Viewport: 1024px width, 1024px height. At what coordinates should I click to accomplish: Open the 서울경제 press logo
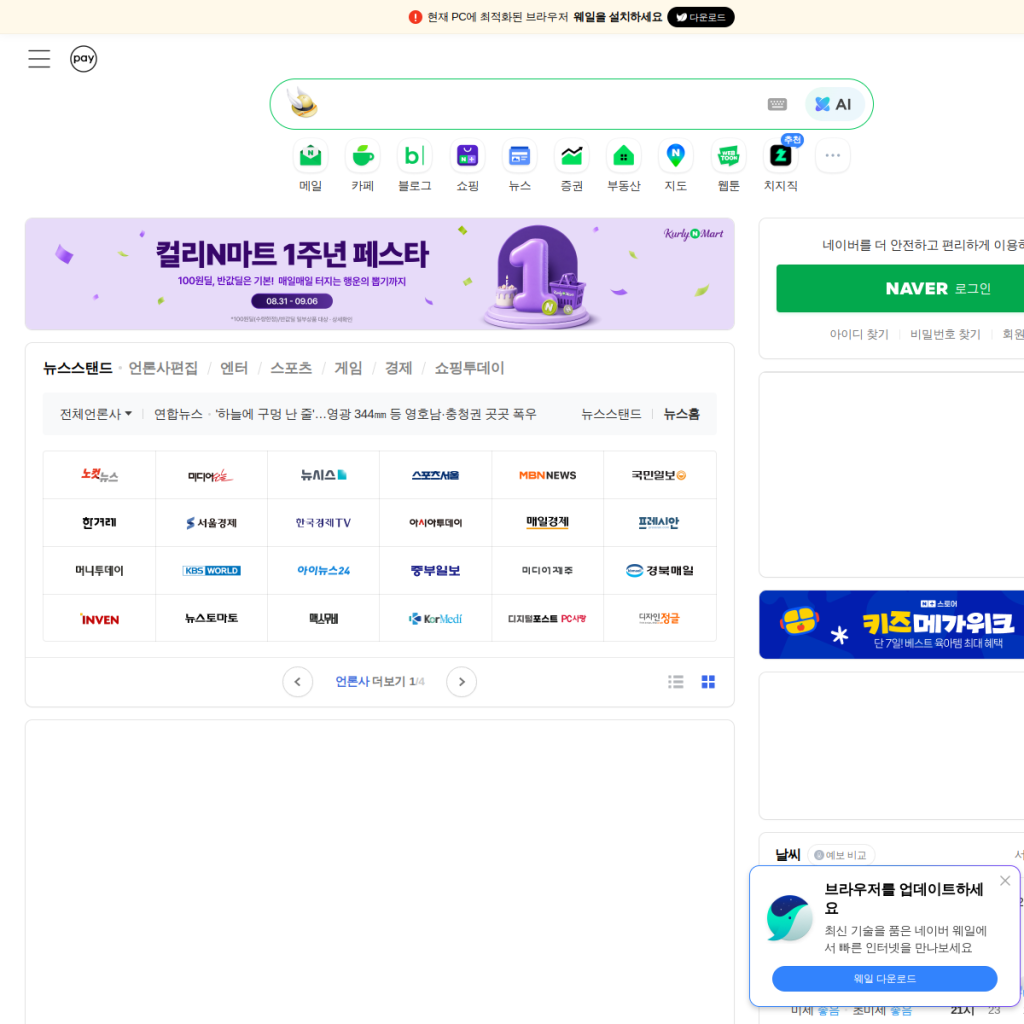[x=211, y=523]
